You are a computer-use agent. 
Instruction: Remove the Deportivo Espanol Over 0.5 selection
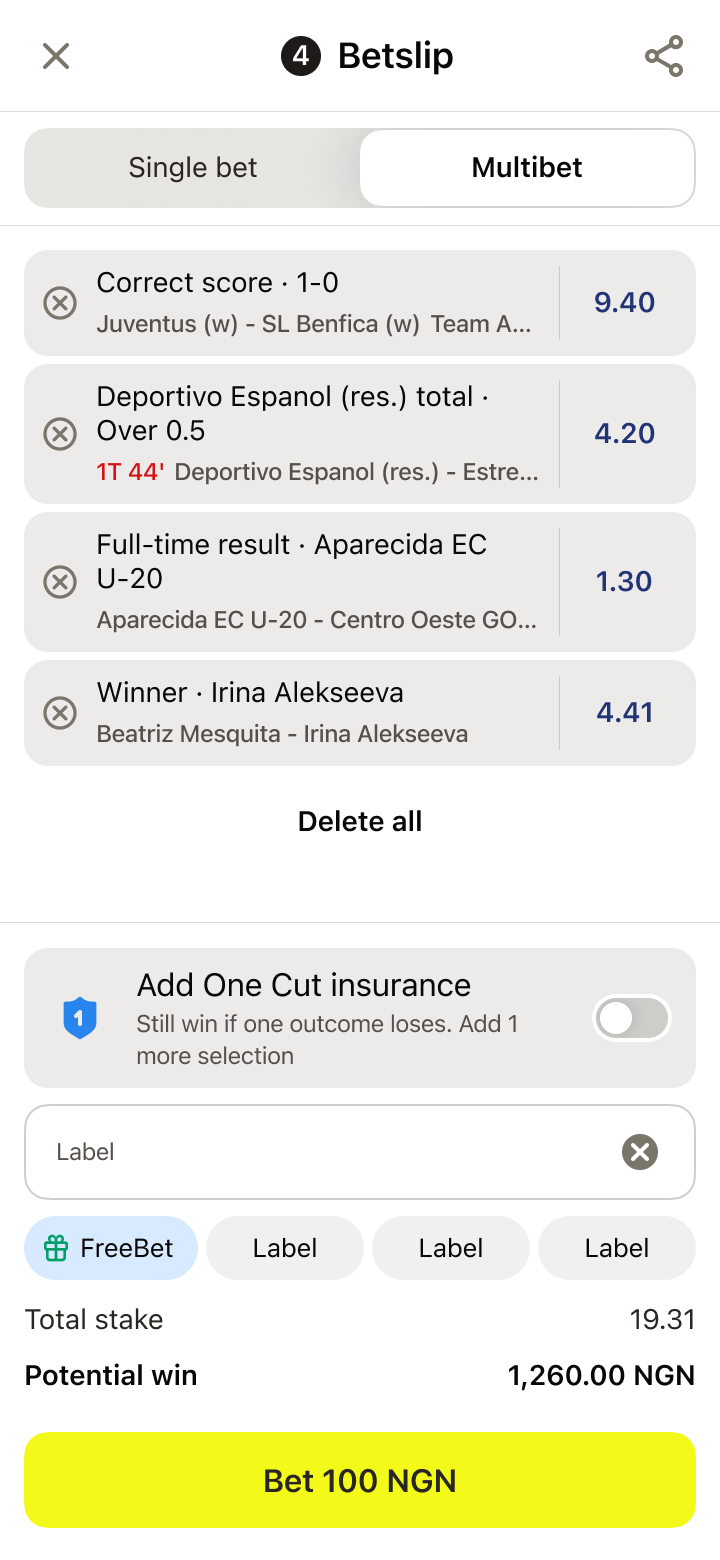pos(60,433)
